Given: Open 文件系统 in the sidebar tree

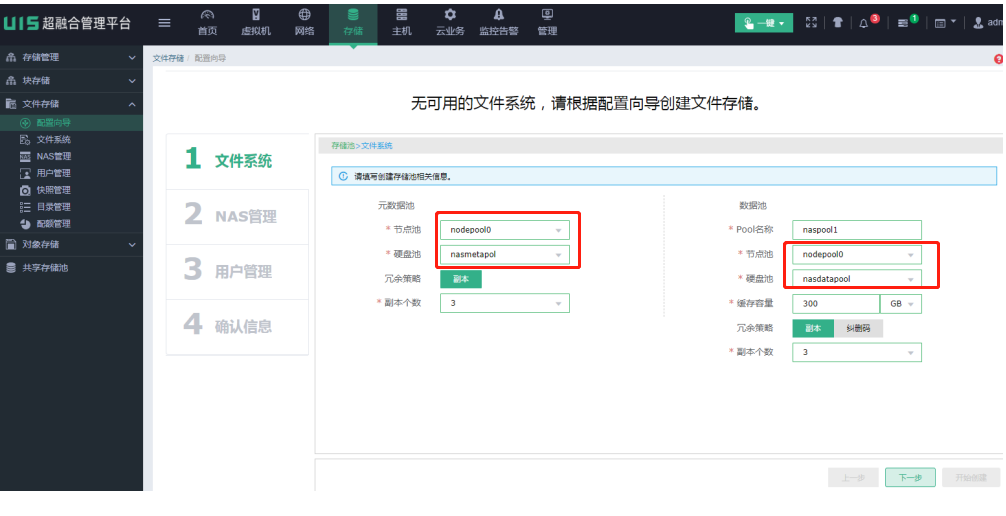Looking at the screenshot, I should click(x=53, y=139).
